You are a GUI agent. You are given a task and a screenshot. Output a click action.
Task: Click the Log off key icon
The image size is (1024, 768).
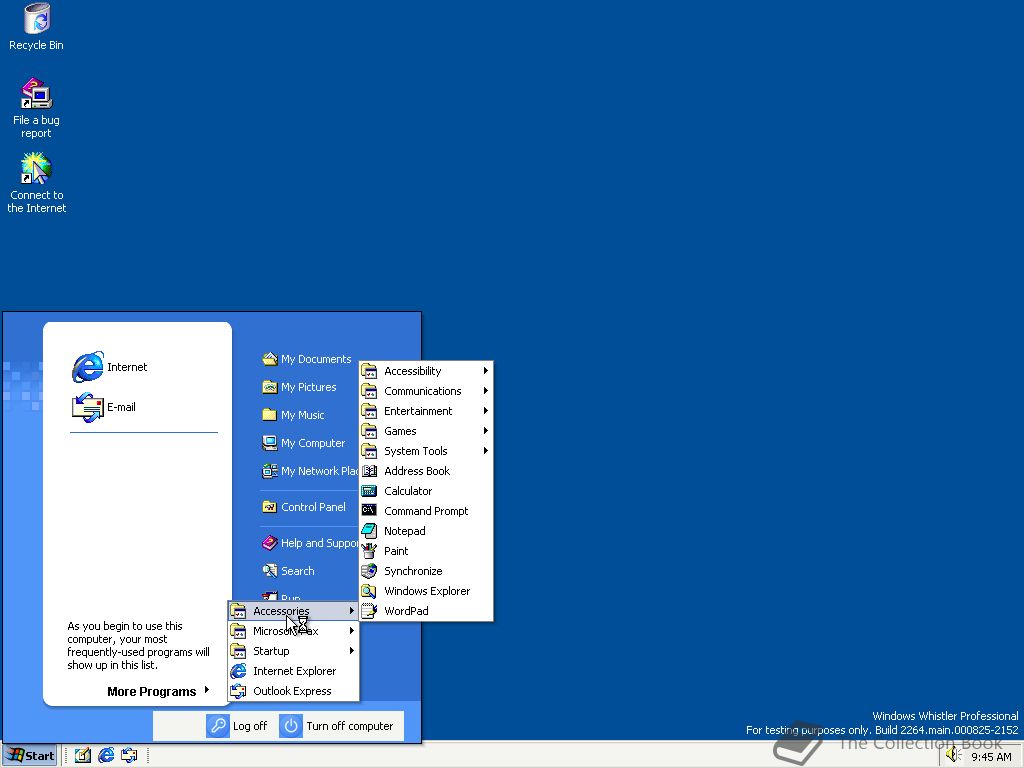pyautogui.click(x=217, y=726)
